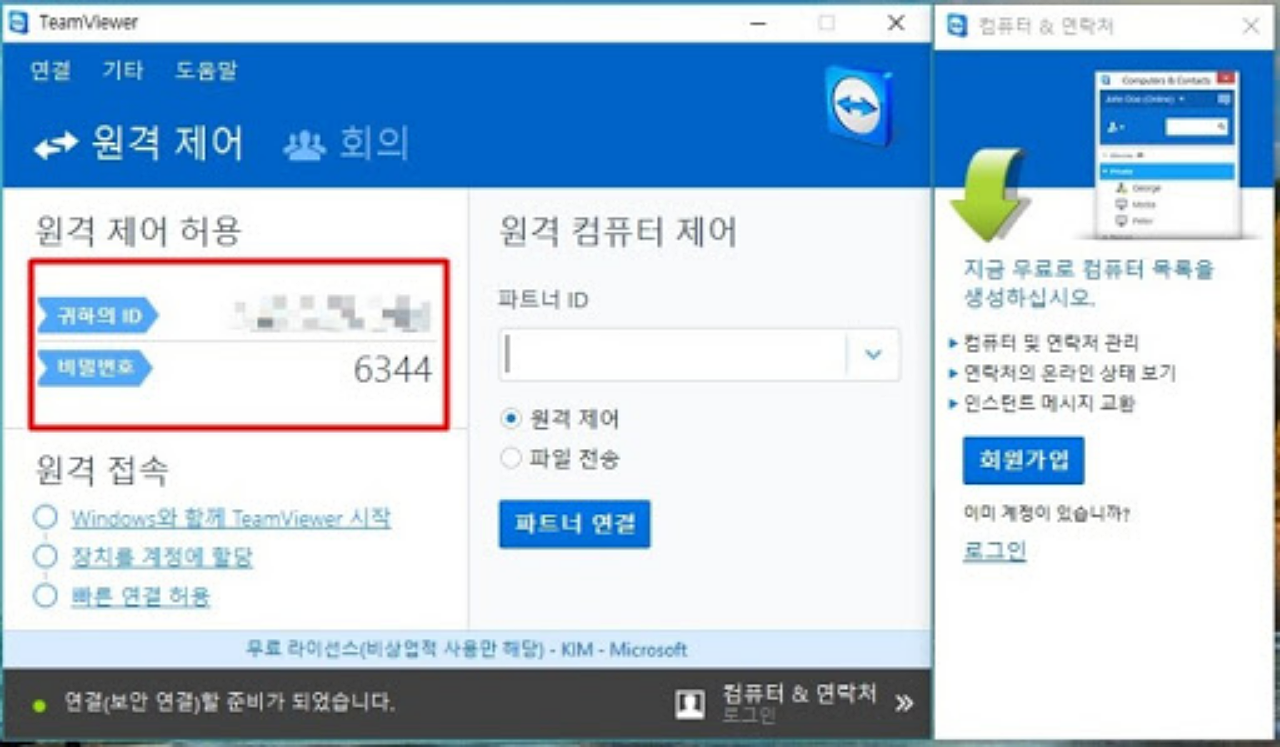Click the green download arrow graphic
The height and width of the screenshot is (747, 1280).
click(989, 194)
